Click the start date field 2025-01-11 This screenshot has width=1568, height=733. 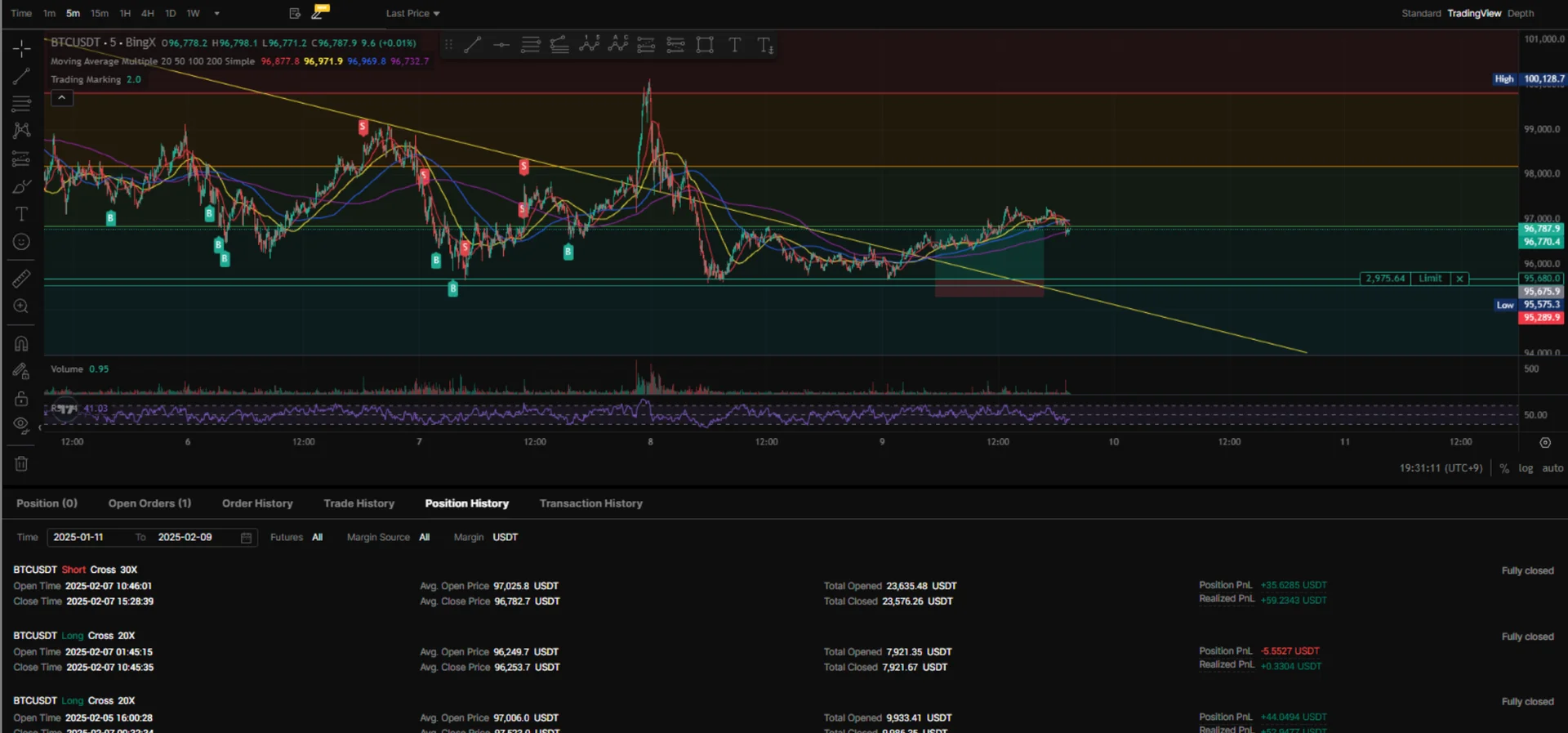click(78, 537)
